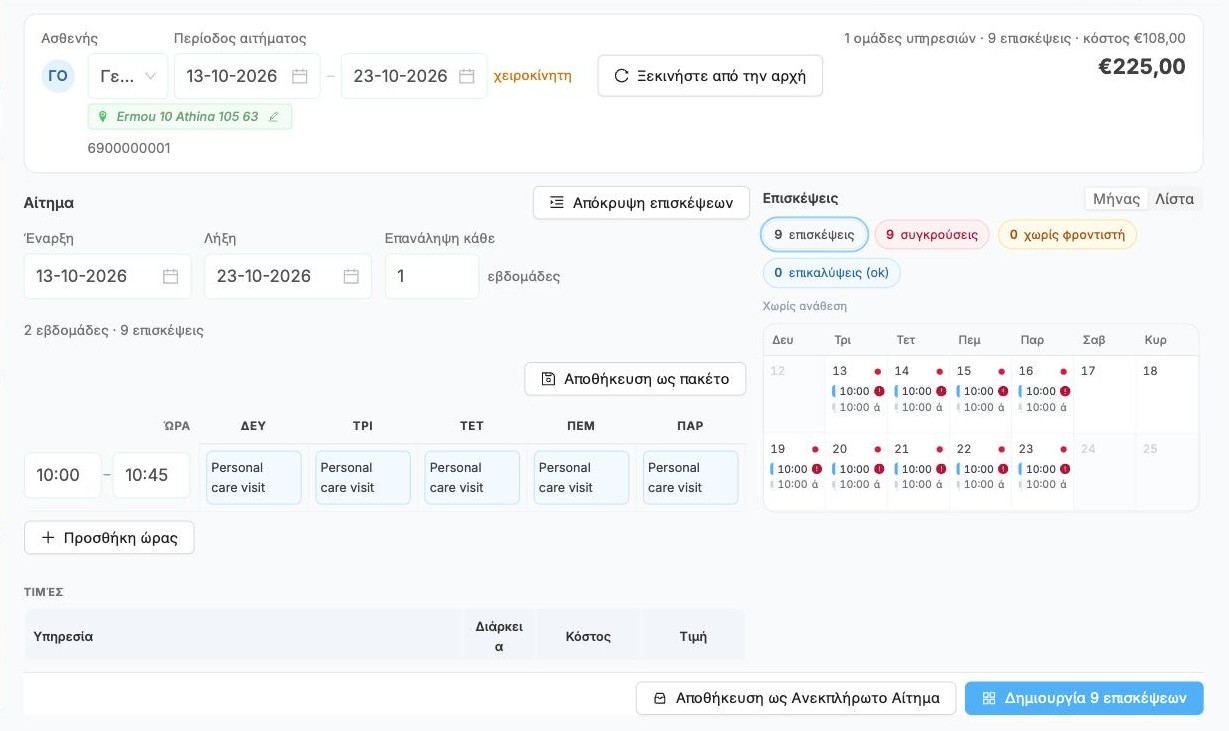This screenshot has width=1229, height=731.
Task: Click the calendar icon in the Έναρξη field
Action: point(171,276)
